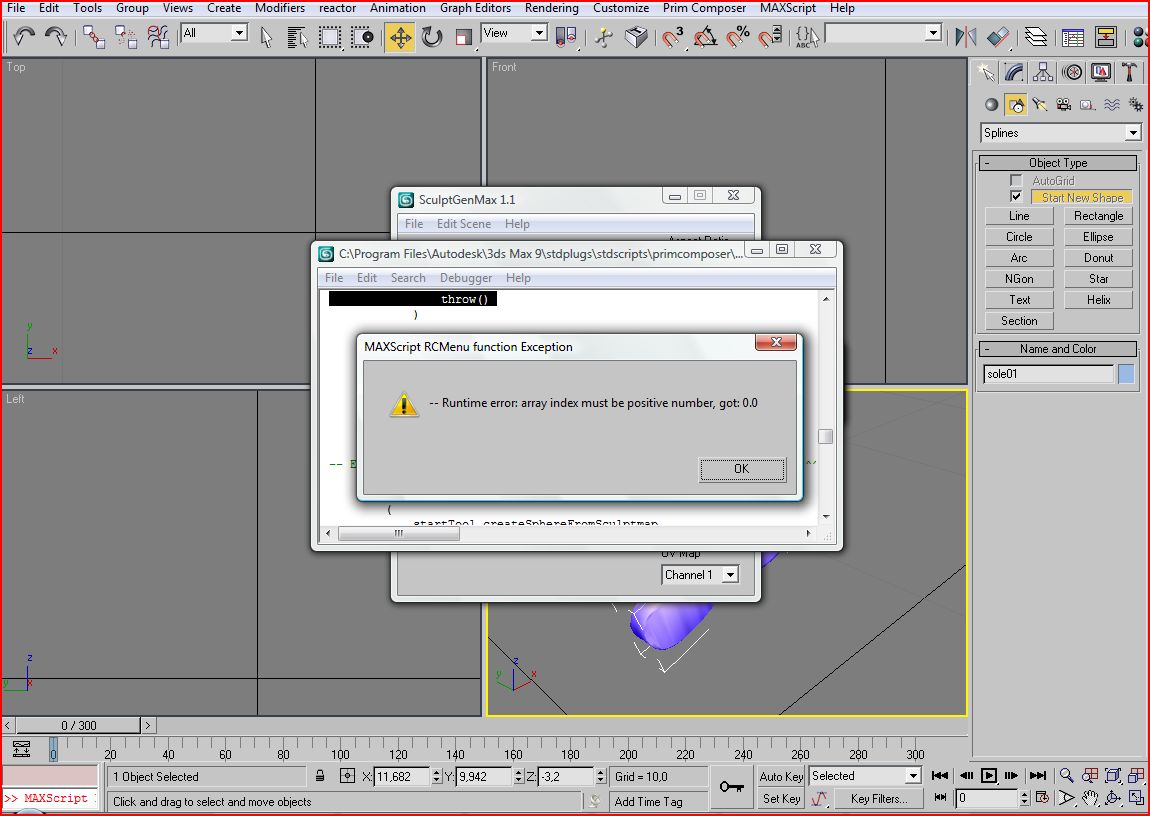Click the Redo arrow in main toolbar

pyautogui.click(x=56, y=36)
